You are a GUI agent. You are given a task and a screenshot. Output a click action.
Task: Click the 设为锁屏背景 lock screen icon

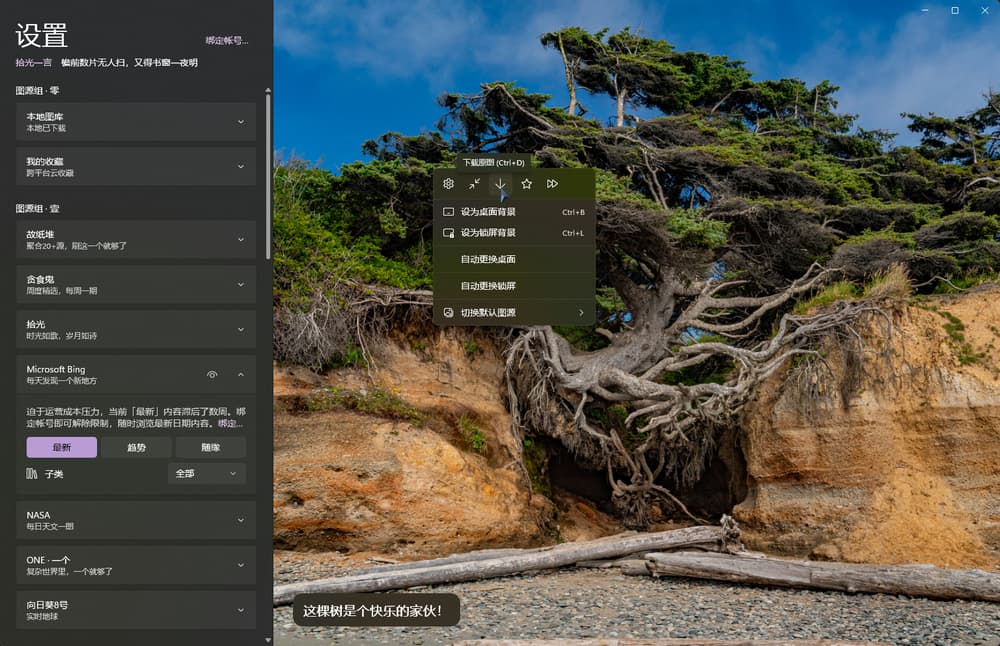[449, 233]
